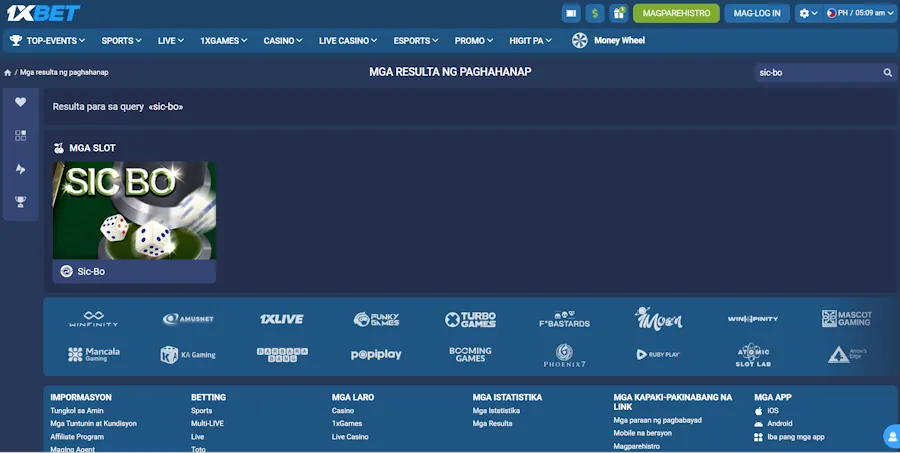Click the green dollar payments icon

click(x=595, y=13)
